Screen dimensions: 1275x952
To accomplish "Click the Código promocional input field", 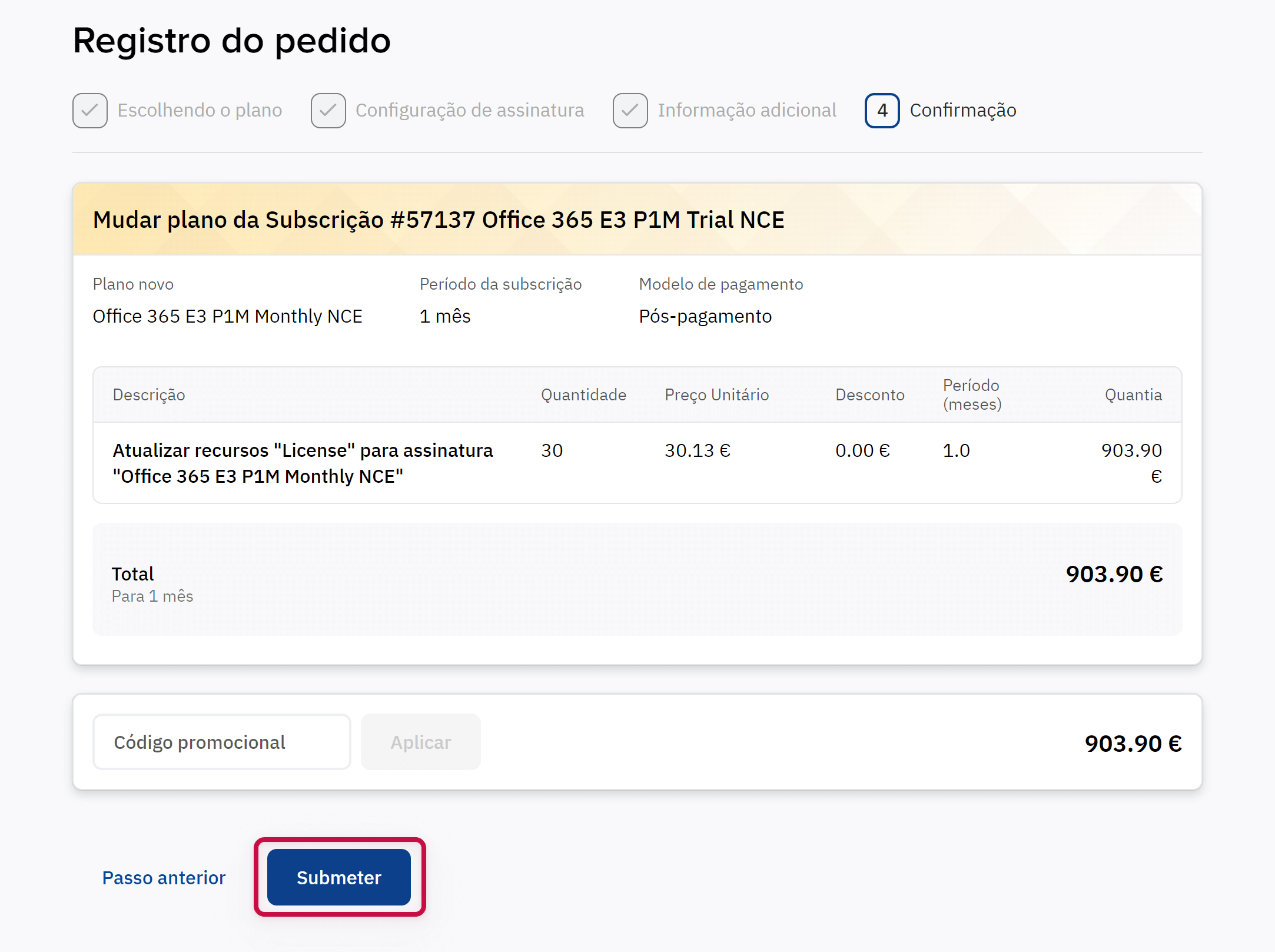I will tap(221, 742).
